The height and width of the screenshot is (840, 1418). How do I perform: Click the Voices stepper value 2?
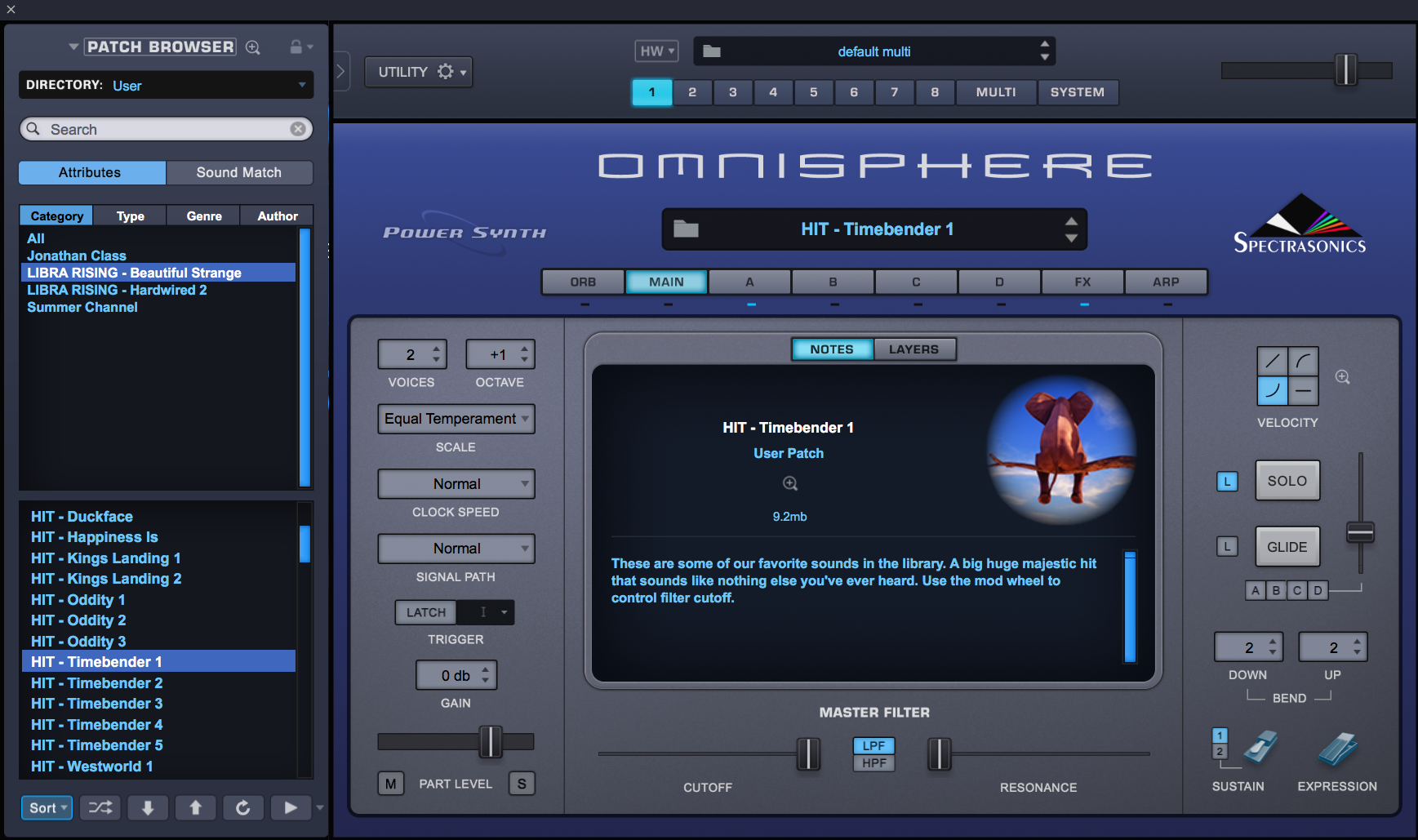tap(411, 354)
